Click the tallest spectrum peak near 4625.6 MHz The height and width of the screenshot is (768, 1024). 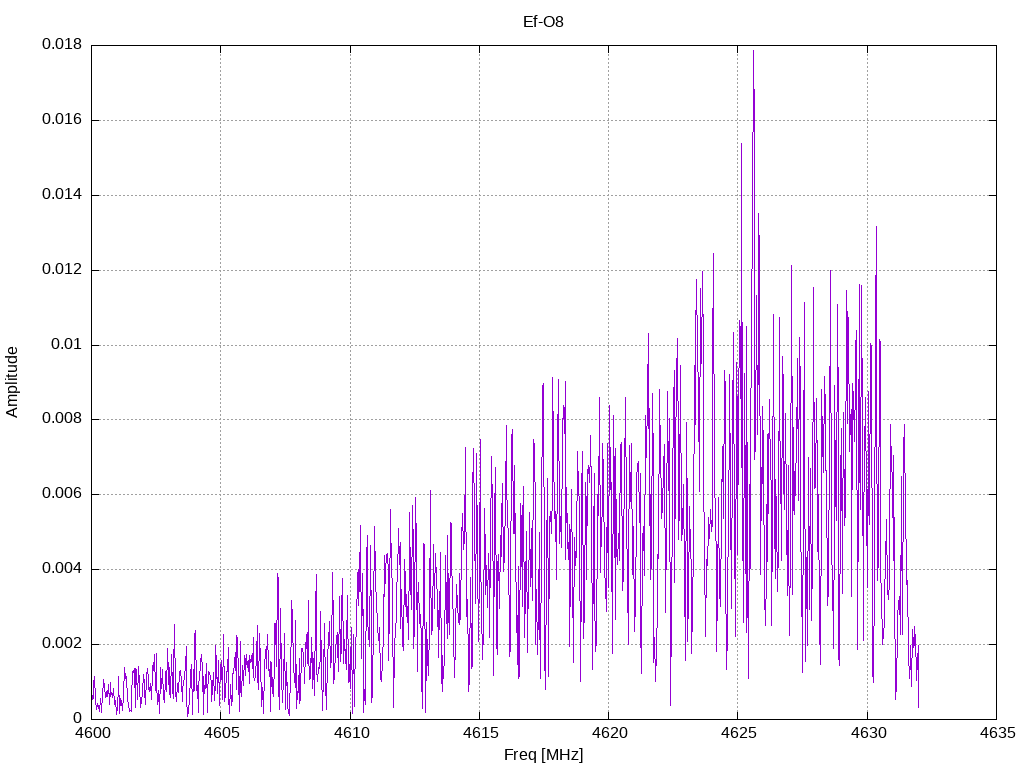pos(754,52)
